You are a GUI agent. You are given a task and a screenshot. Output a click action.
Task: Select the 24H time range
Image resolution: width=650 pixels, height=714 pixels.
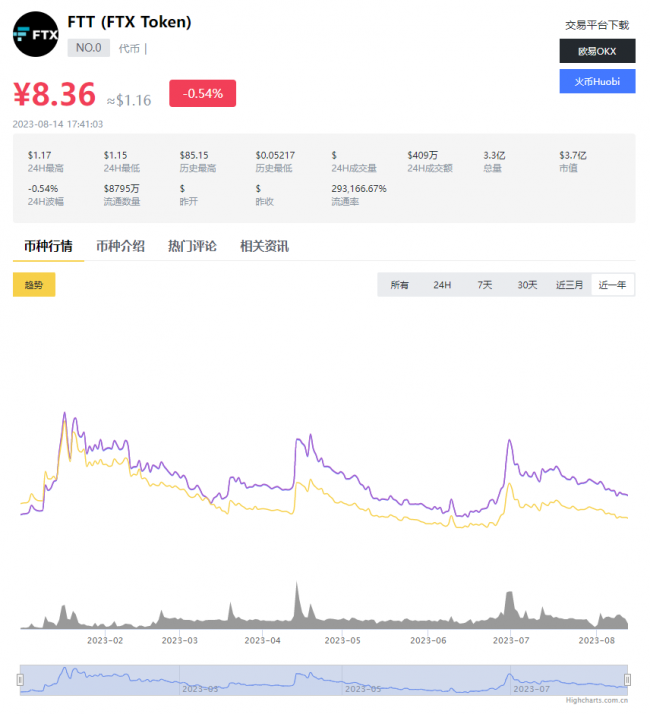click(442, 285)
